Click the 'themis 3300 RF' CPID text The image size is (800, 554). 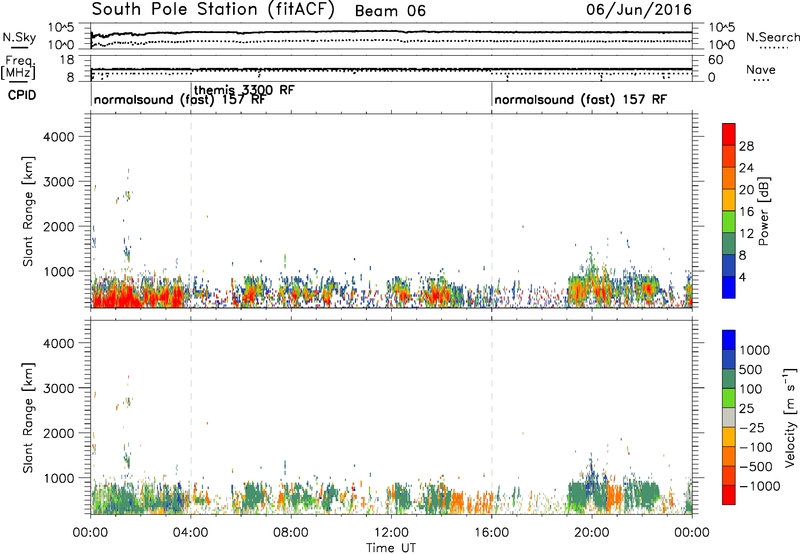(x=244, y=90)
